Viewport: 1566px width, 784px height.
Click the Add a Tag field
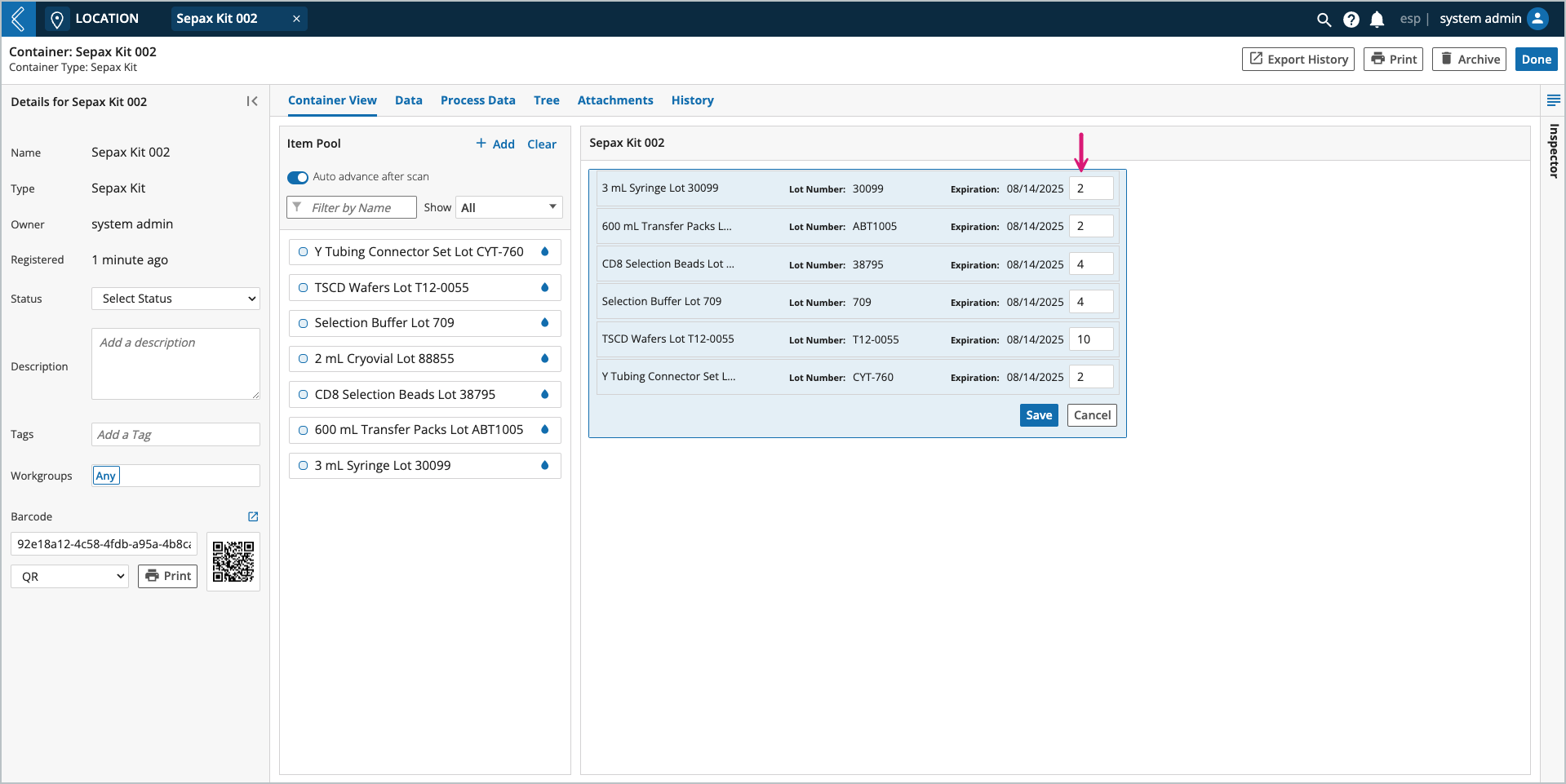click(x=175, y=434)
